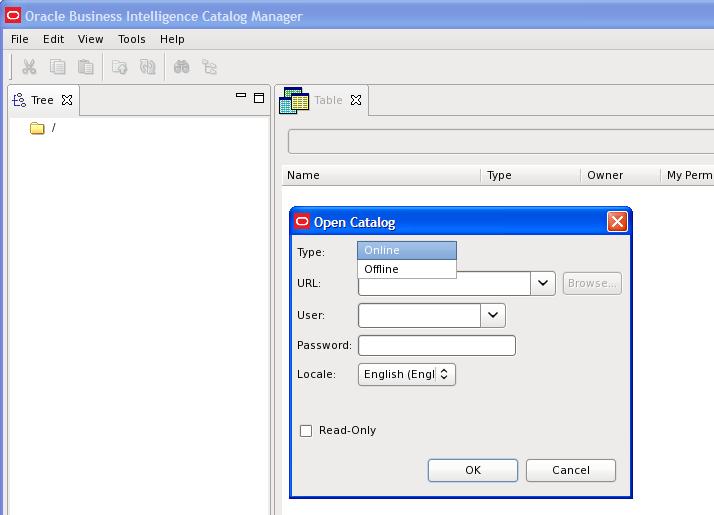Screen dimensions: 714x515
Task: Click the Cut scissors toolbar icon
Action: click(x=29, y=67)
